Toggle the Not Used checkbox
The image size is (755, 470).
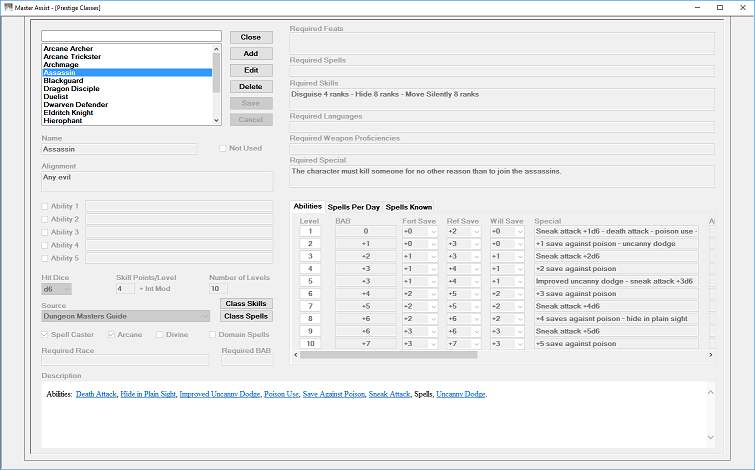(222, 148)
